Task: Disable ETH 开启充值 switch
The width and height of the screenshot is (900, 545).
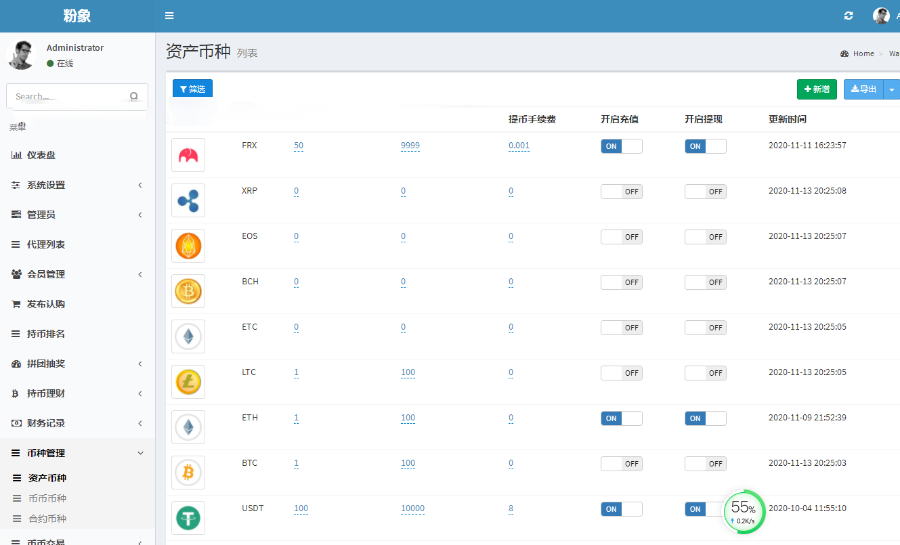Action: (622, 418)
